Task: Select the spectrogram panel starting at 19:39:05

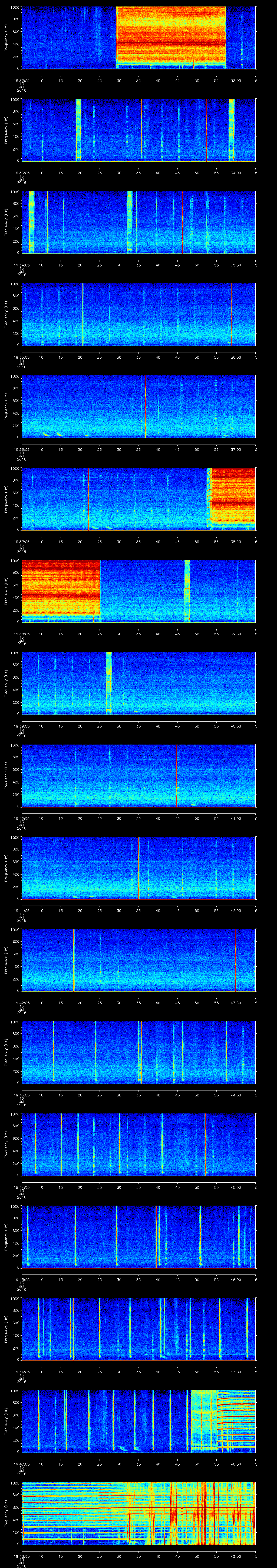Action: pyautogui.click(x=139, y=683)
